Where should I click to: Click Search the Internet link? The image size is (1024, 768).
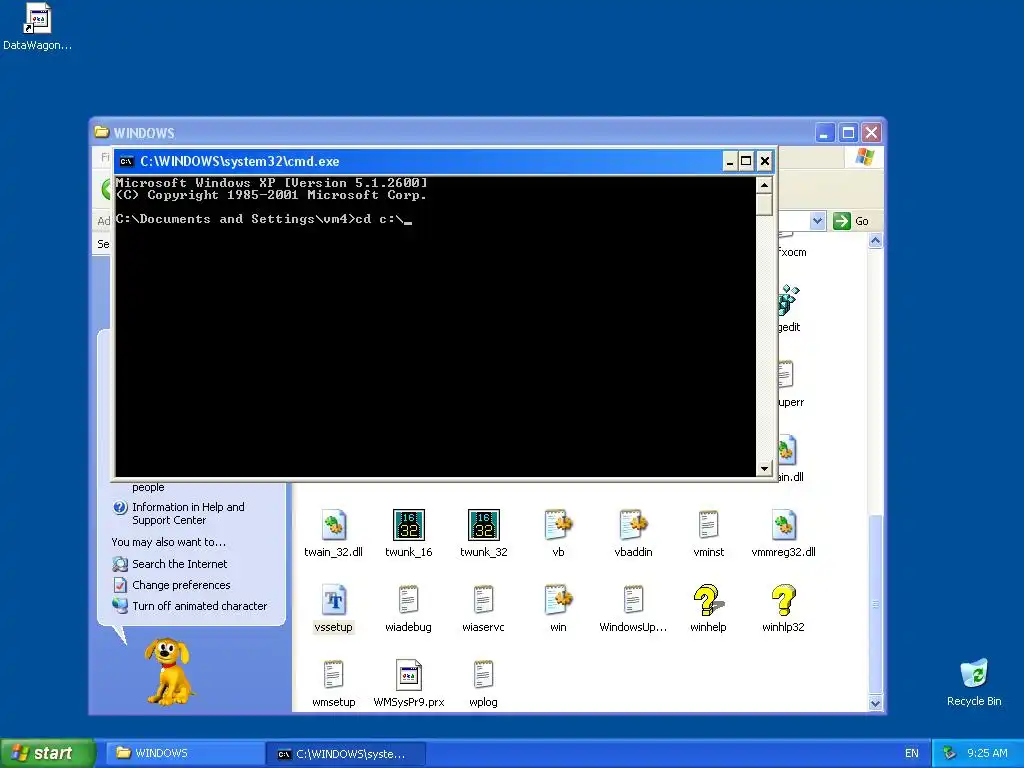coord(180,564)
